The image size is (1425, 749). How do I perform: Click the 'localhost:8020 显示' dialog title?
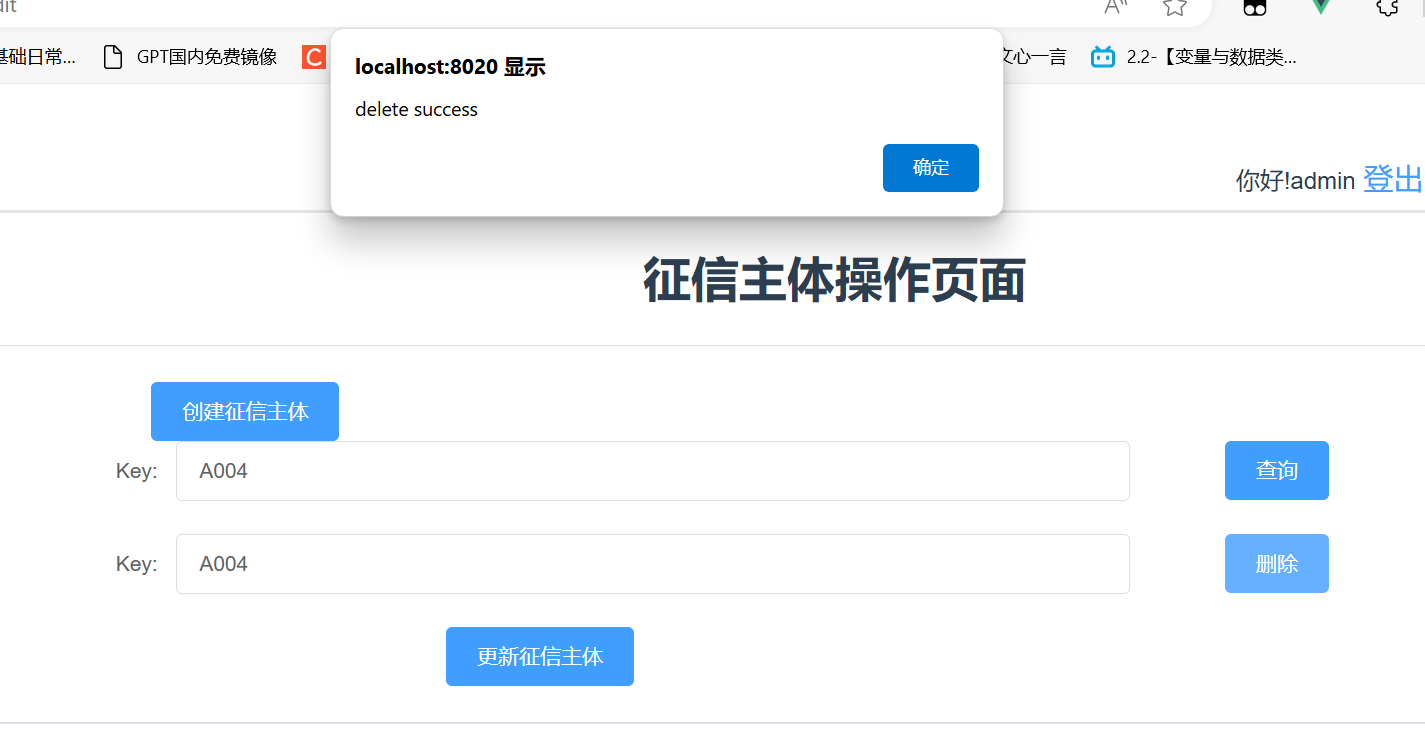click(450, 67)
